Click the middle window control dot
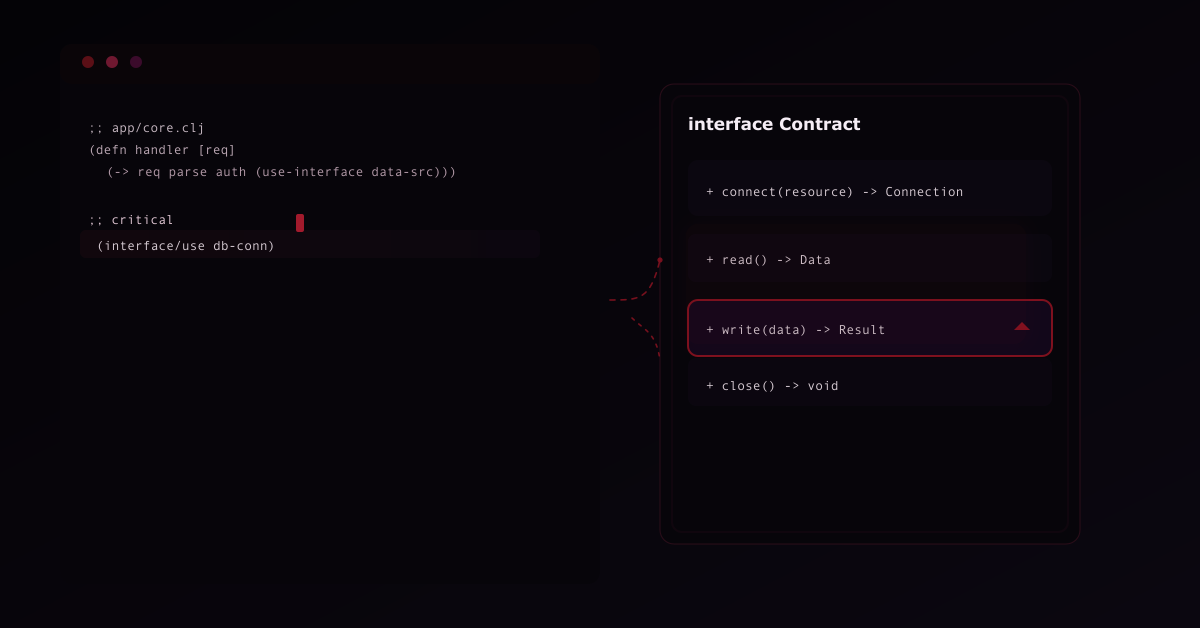The width and height of the screenshot is (1200, 628). (112, 62)
